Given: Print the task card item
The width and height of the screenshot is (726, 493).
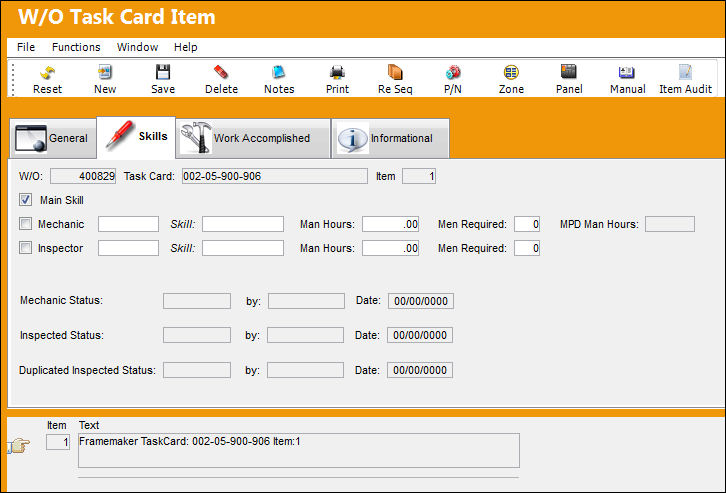Looking at the screenshot, I should coord(337,79).
